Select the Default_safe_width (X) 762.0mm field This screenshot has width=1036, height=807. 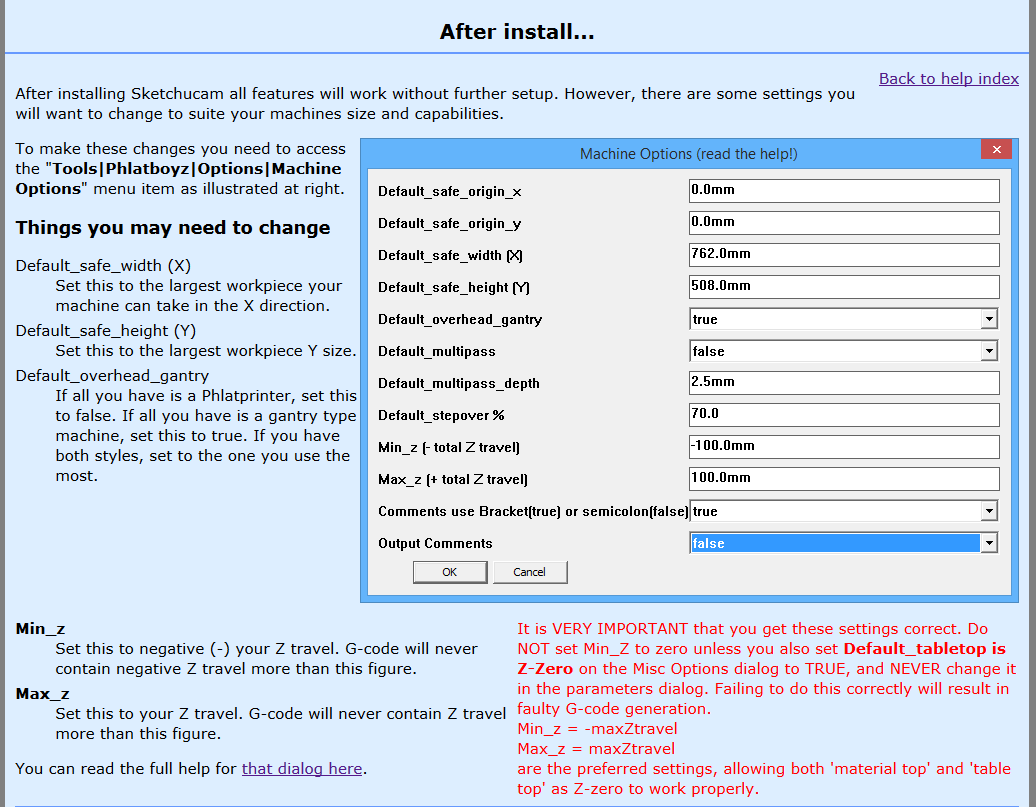843,254
